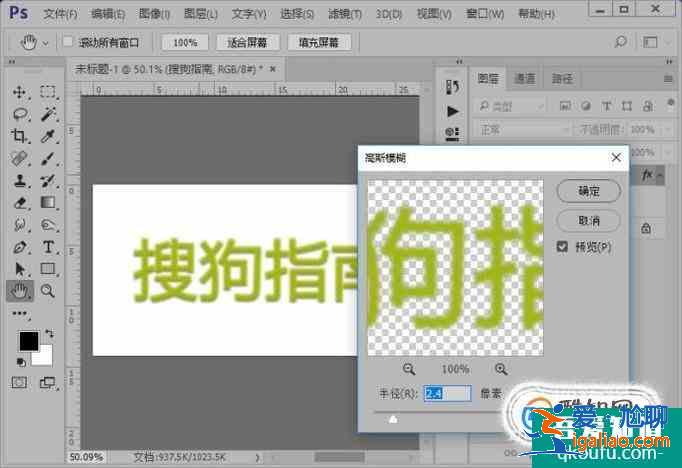Select the Zoom tool in toolbox
The width and height of the screenshot is (682, 468).
[47, 291]
